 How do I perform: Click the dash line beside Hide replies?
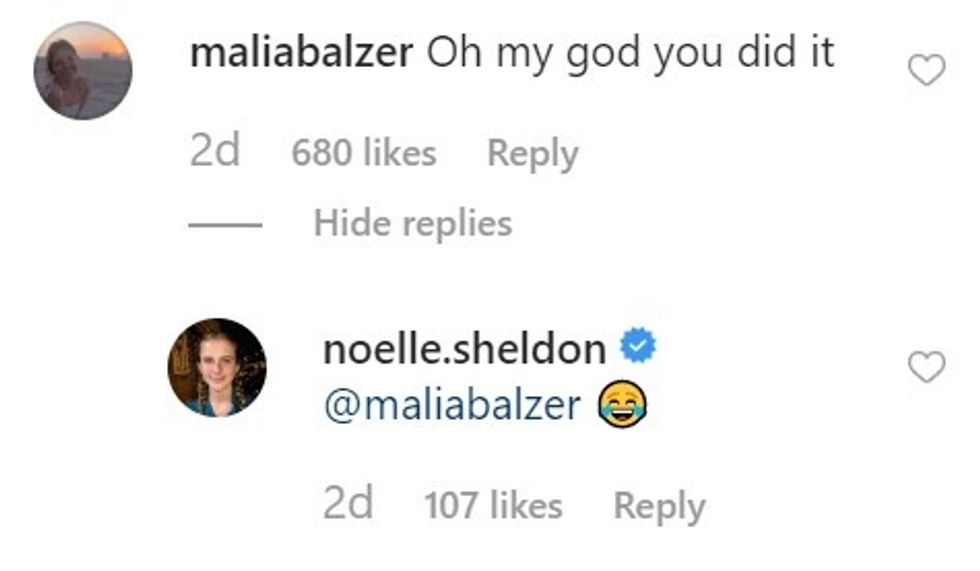coord(225,224)
